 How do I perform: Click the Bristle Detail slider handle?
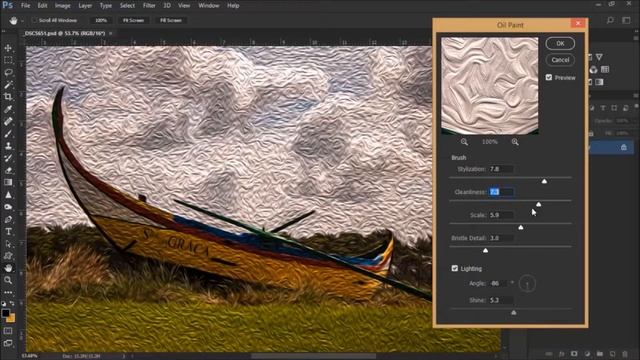tap(485, 250)
